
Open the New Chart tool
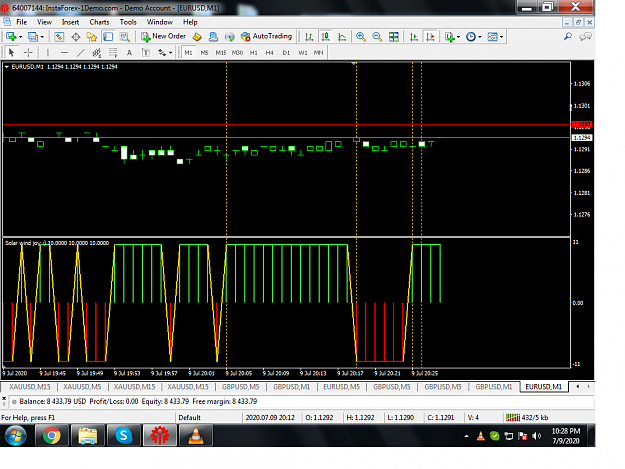(x=11, y=37)
